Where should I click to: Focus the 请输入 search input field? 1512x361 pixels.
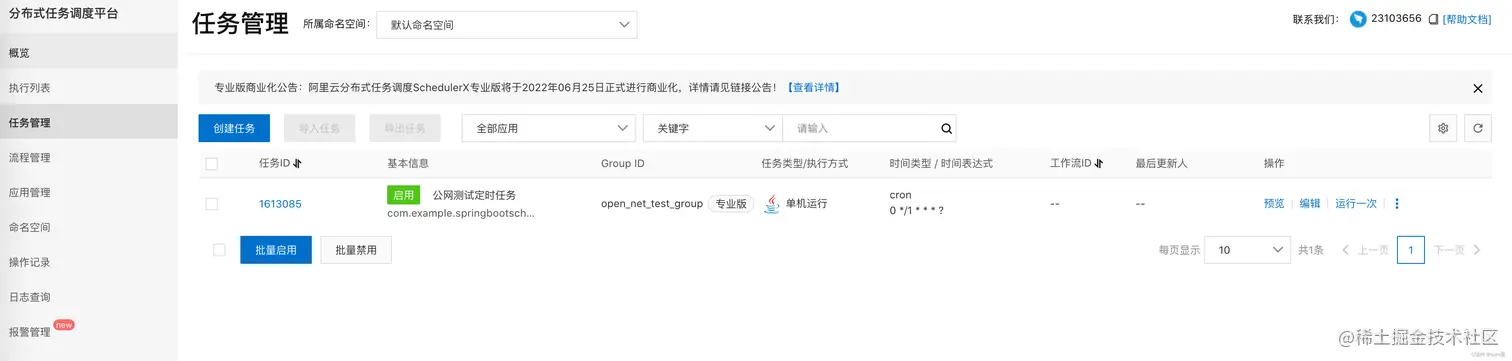[861, 128]
